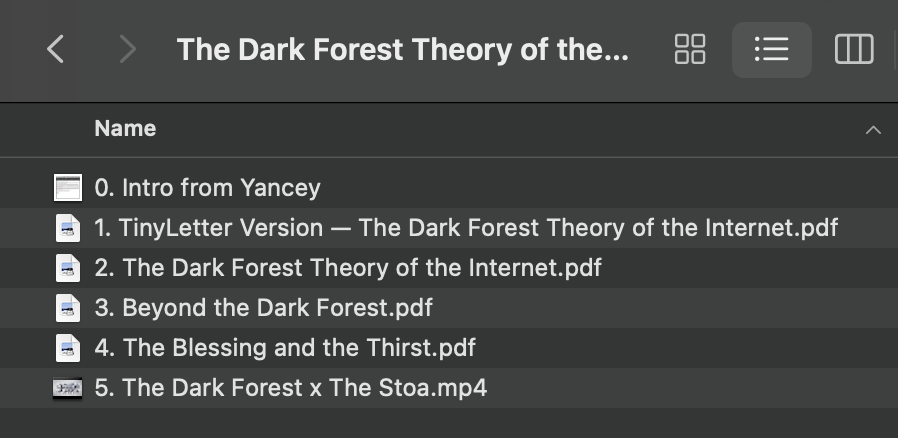
Task: Select "3. Beyond the Dark Forest.pdf" name
Action: [263, 308]
